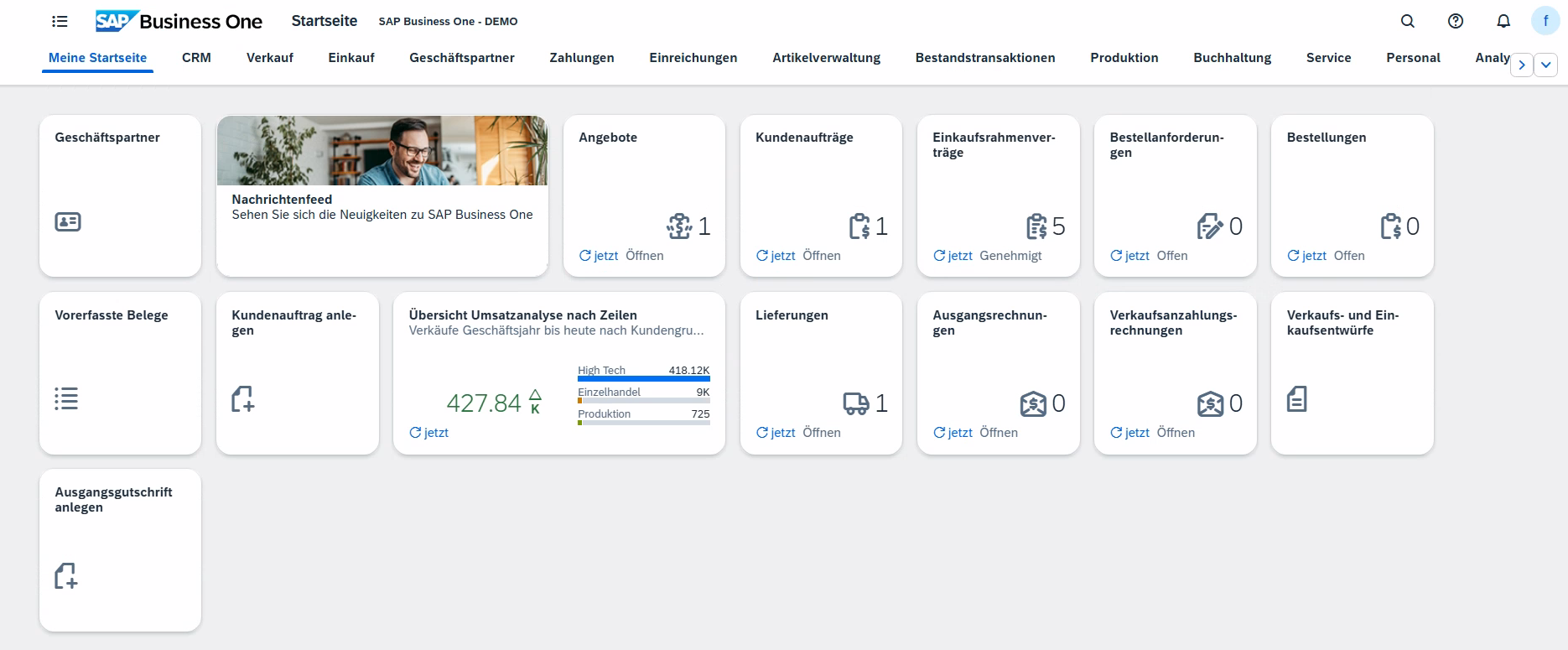Expand the navigation tabs overflow dropdown

(x=1546, y=65)
